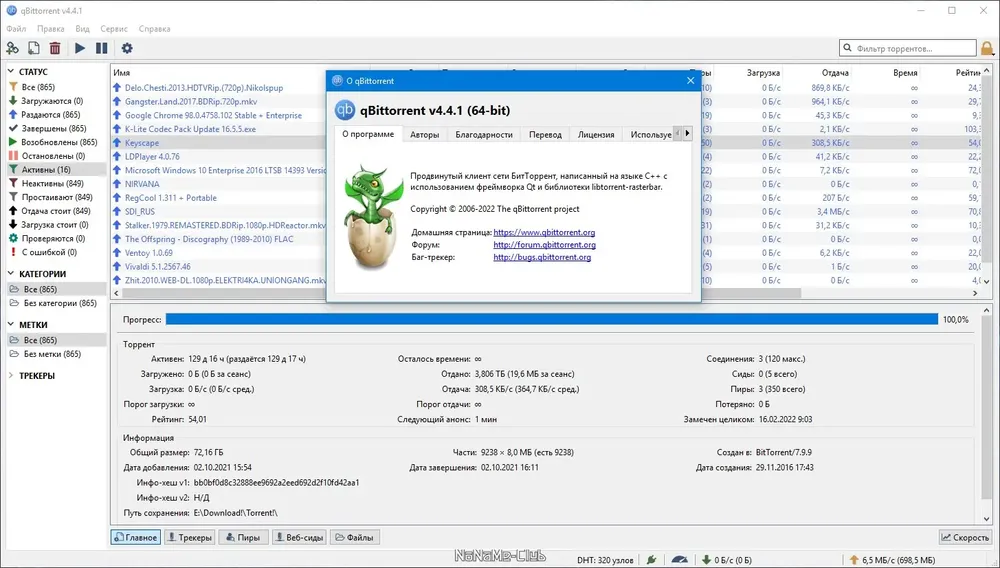Click the Скорость graph button

click(966, 537)
